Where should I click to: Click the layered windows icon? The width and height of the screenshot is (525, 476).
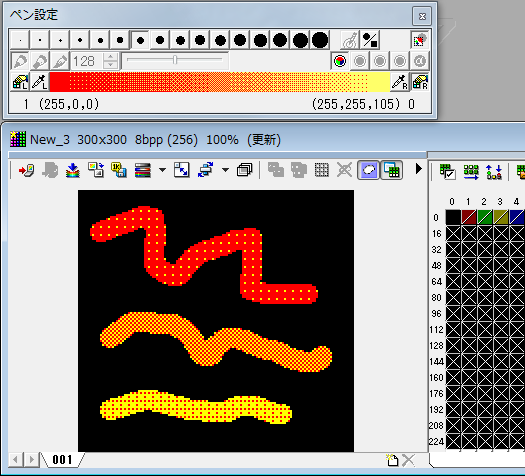245,170
